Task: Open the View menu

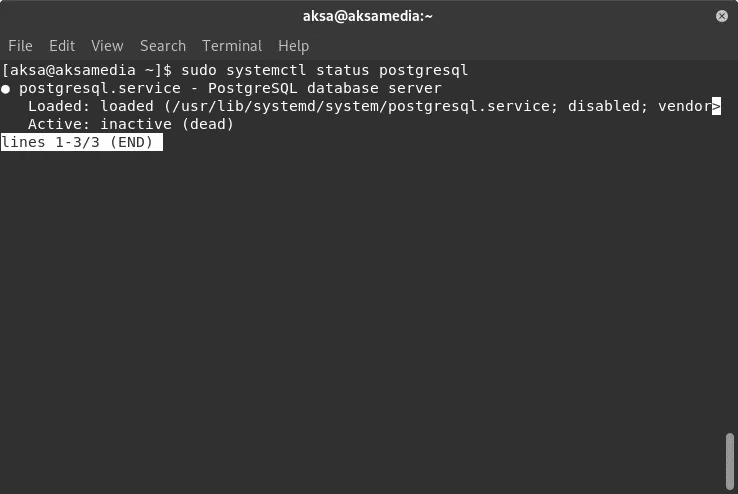Action: coord(107,46)
